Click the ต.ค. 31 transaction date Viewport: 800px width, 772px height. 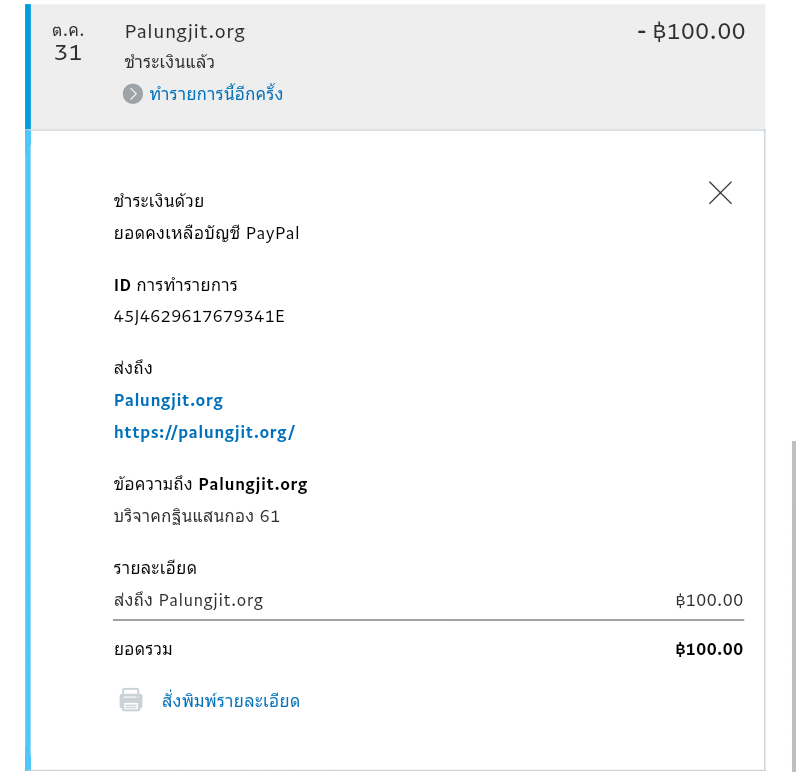point(68,42)
